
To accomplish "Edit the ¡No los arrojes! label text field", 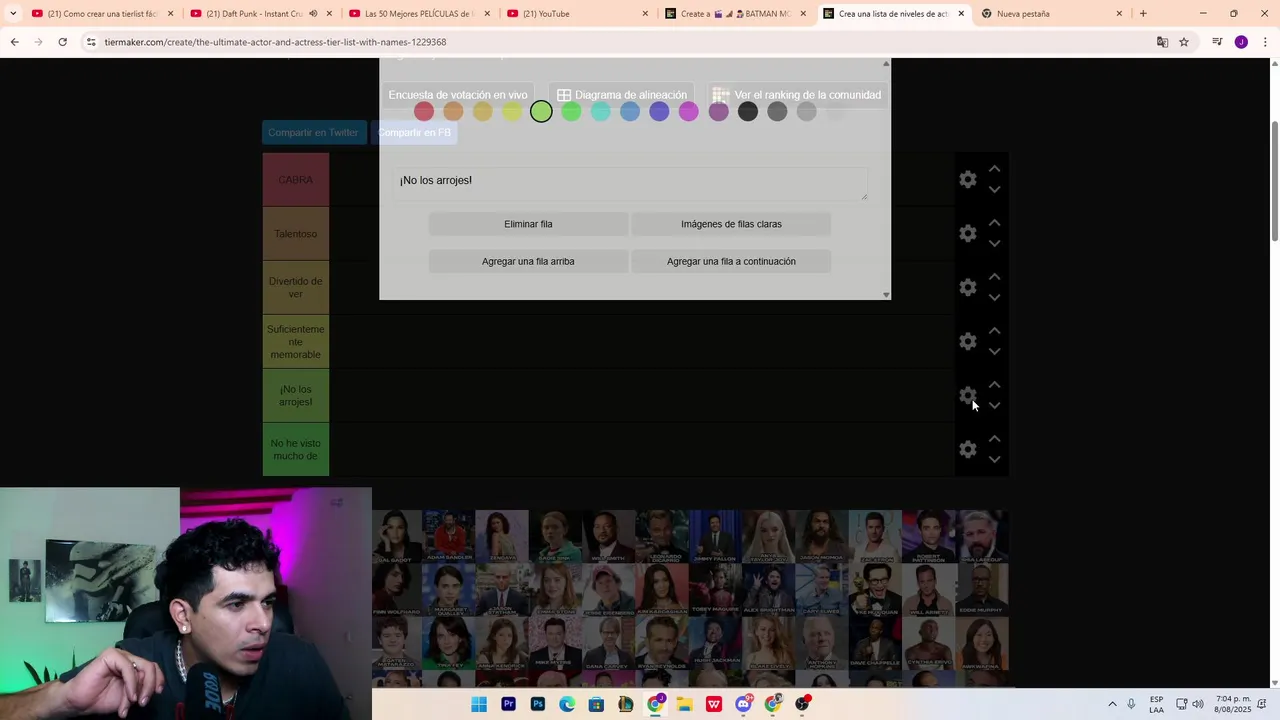I will coord(629,184).
